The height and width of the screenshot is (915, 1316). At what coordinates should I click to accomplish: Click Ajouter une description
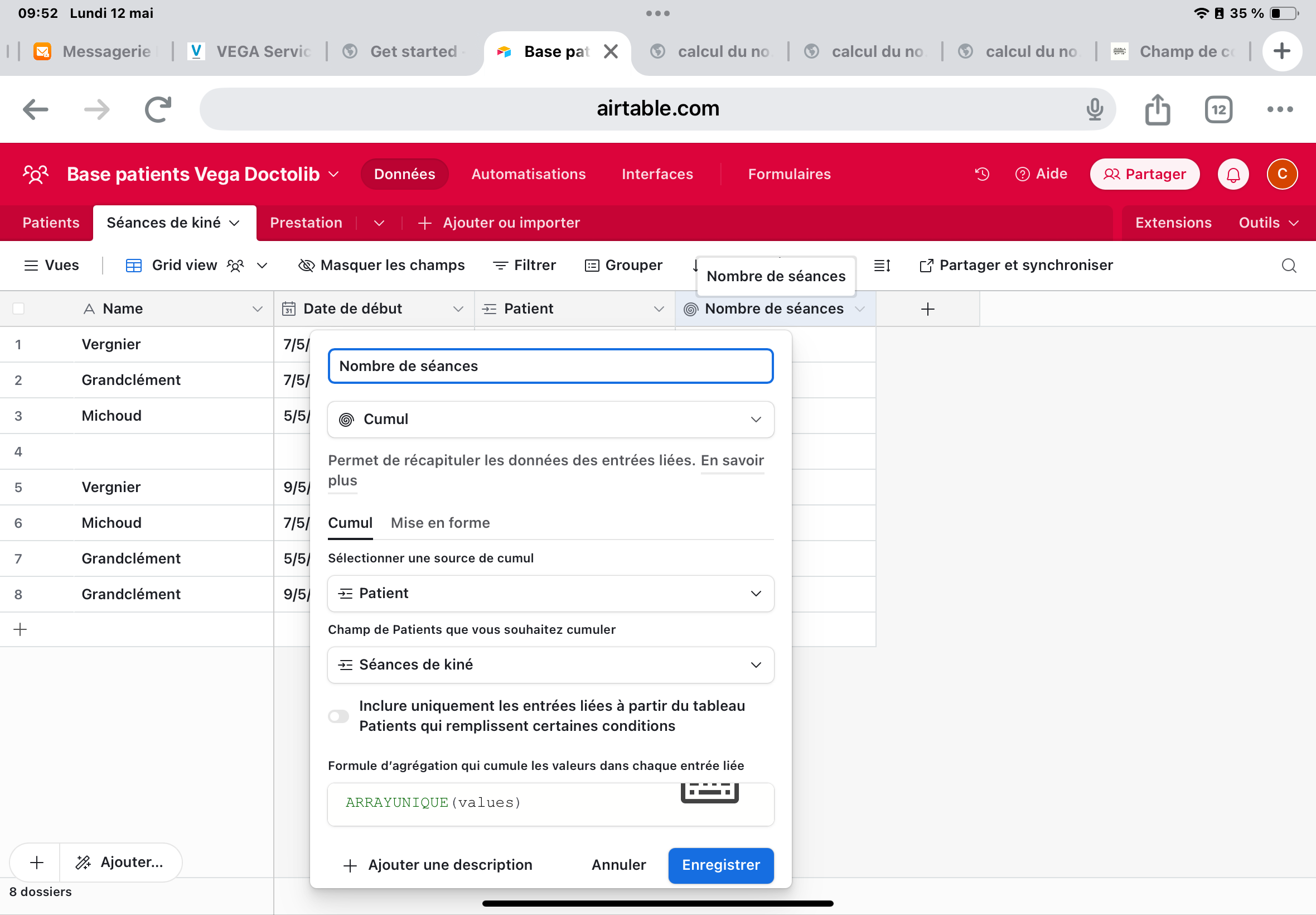pos(437,865)
